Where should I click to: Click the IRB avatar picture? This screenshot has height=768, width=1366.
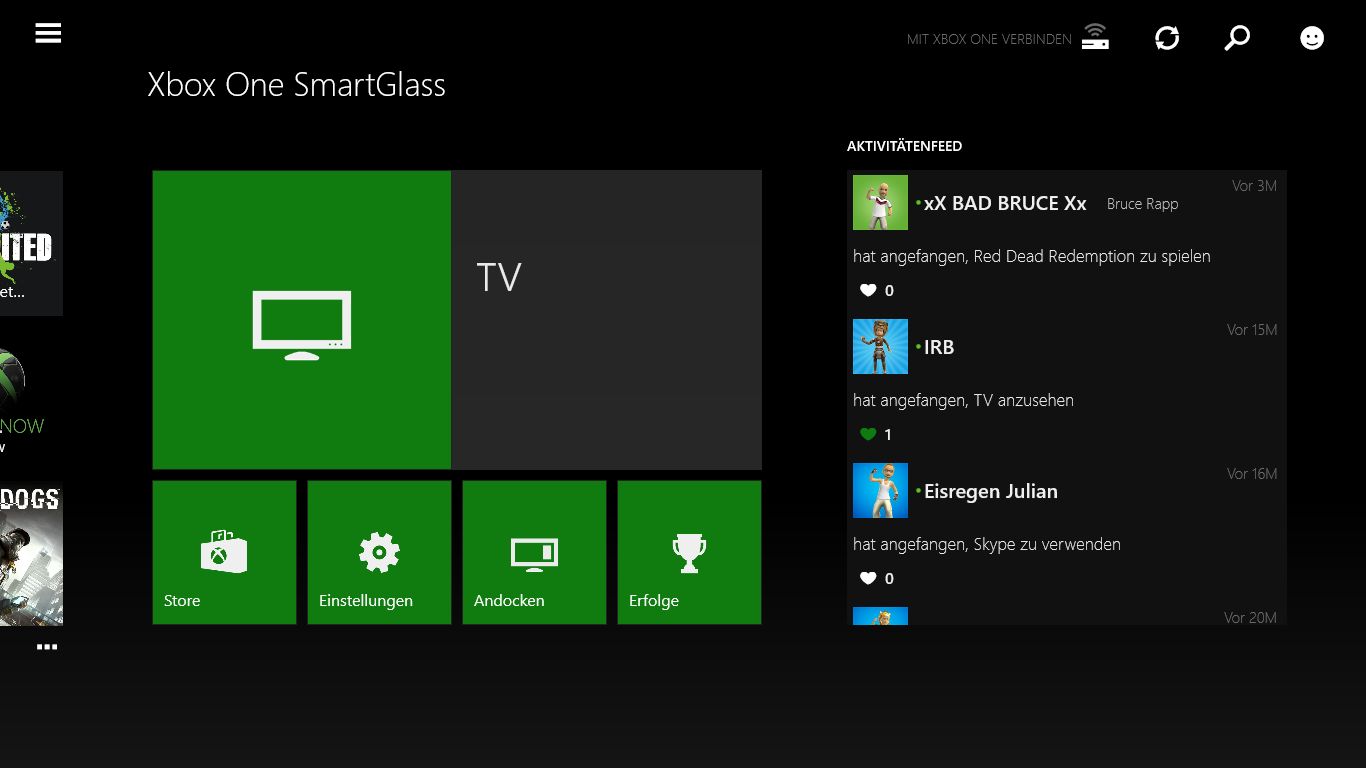click(x=880, y=347)
